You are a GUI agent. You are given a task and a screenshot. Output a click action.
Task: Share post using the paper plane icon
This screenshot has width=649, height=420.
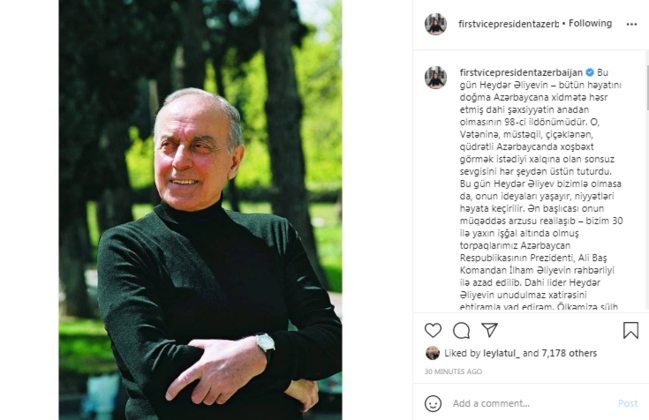pyautogui.click(x=489, y=330)
